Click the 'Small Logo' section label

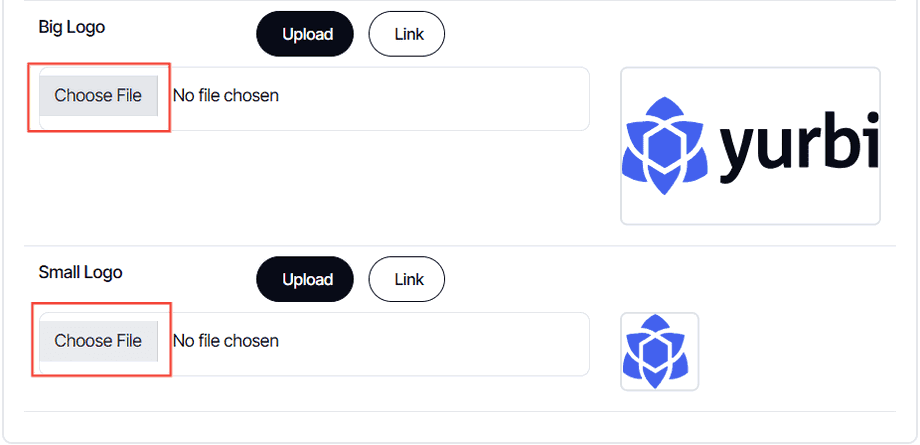pyautogui.click(x=80, y=272)
